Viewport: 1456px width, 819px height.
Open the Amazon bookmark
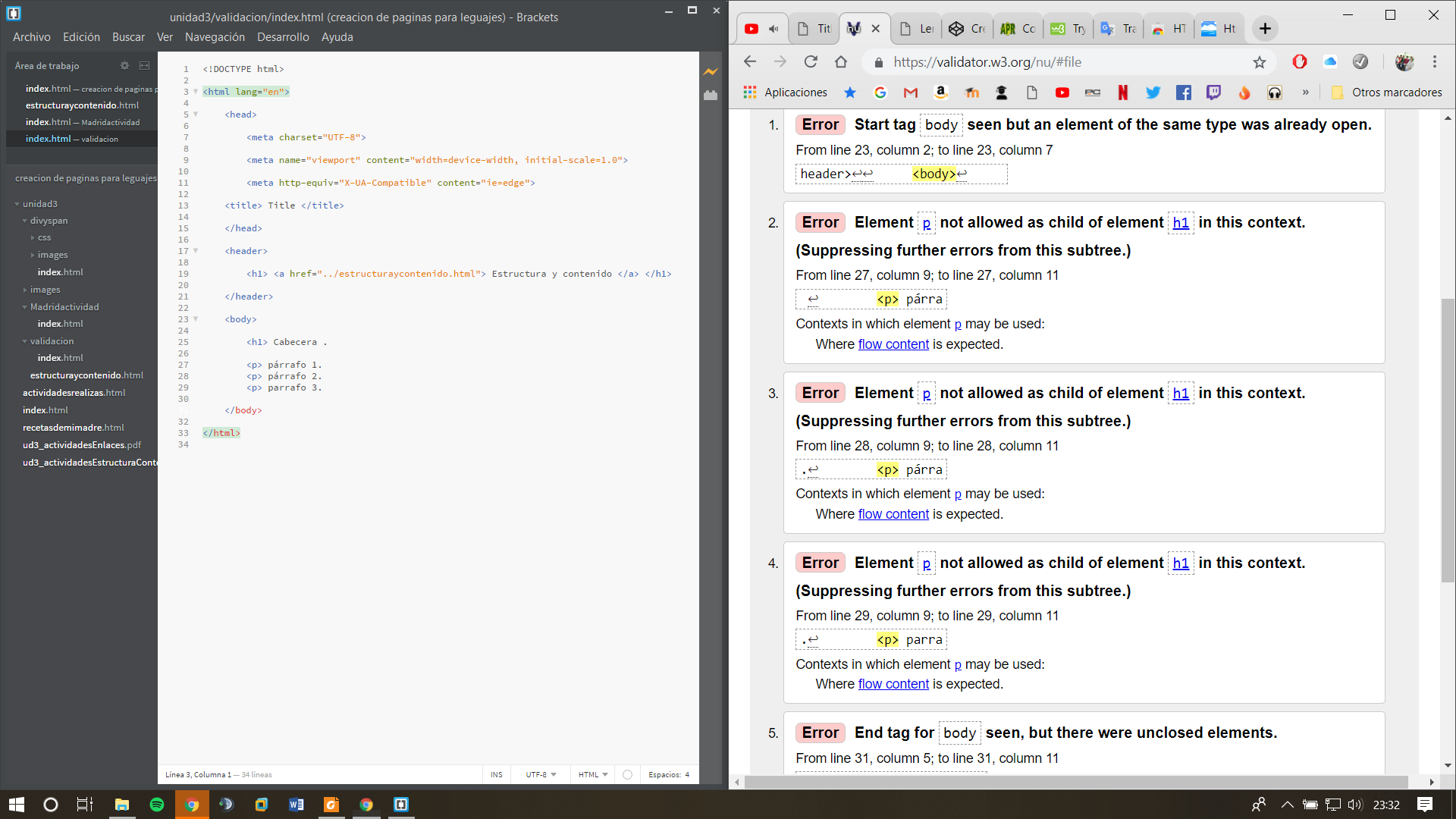(x=941, y=93)
